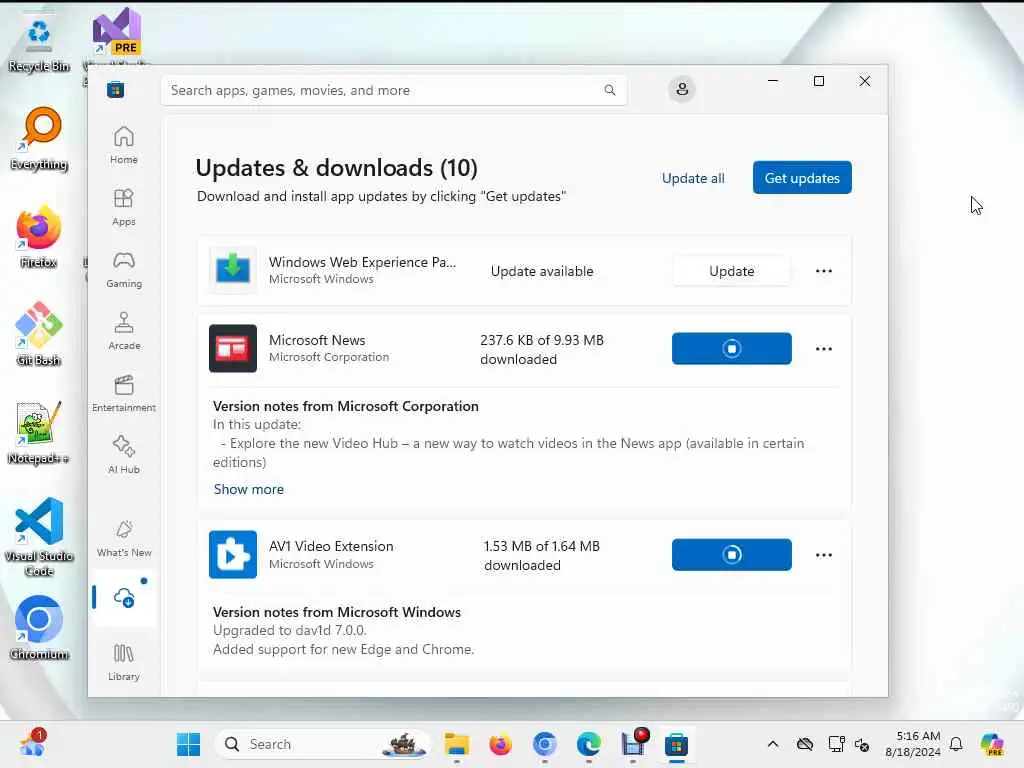Open Microsoft Edge from the taskbar
The height and width of the screenshot is (768, 1024).
588,744
